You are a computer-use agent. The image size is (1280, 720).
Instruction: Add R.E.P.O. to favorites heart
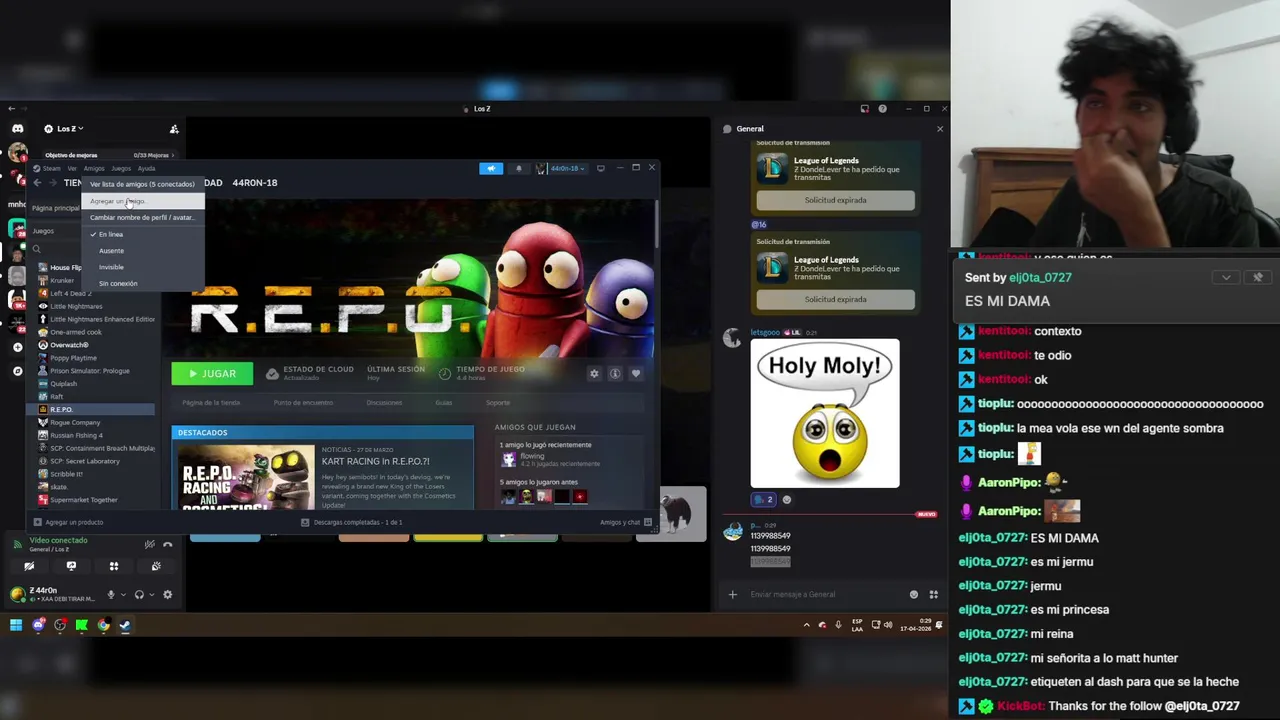(635, 374)
